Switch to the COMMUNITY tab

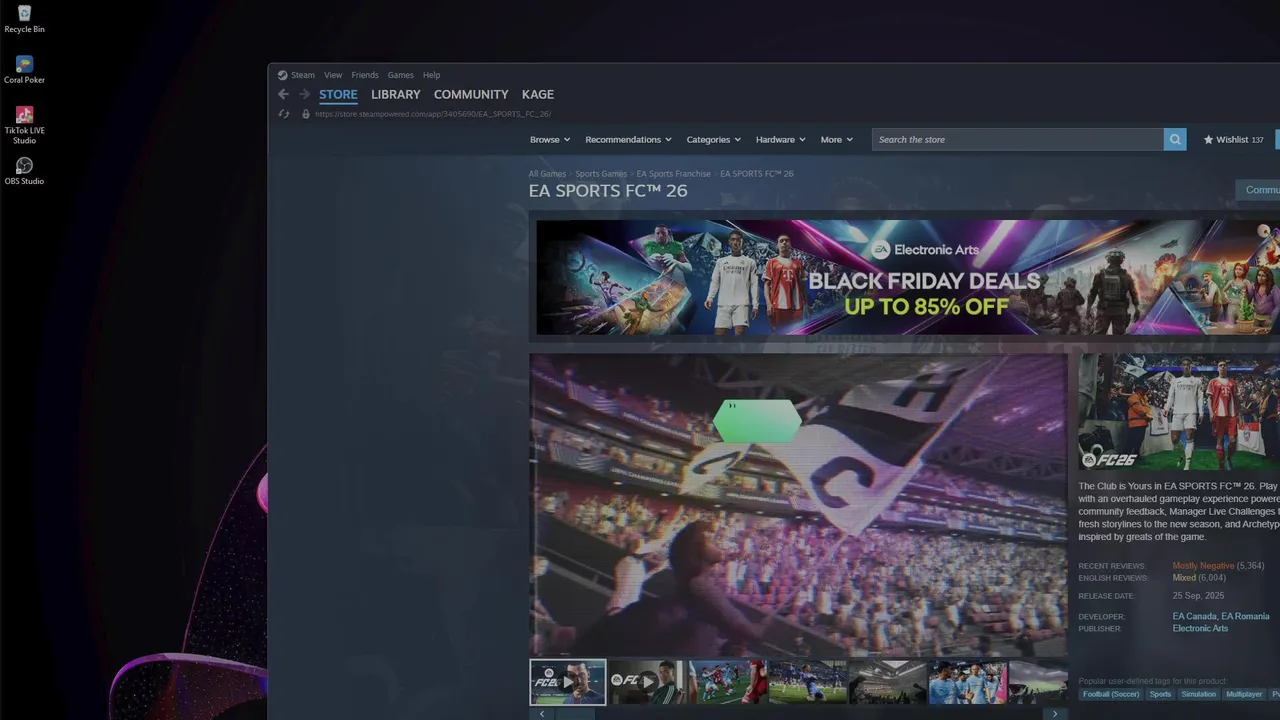471,94
